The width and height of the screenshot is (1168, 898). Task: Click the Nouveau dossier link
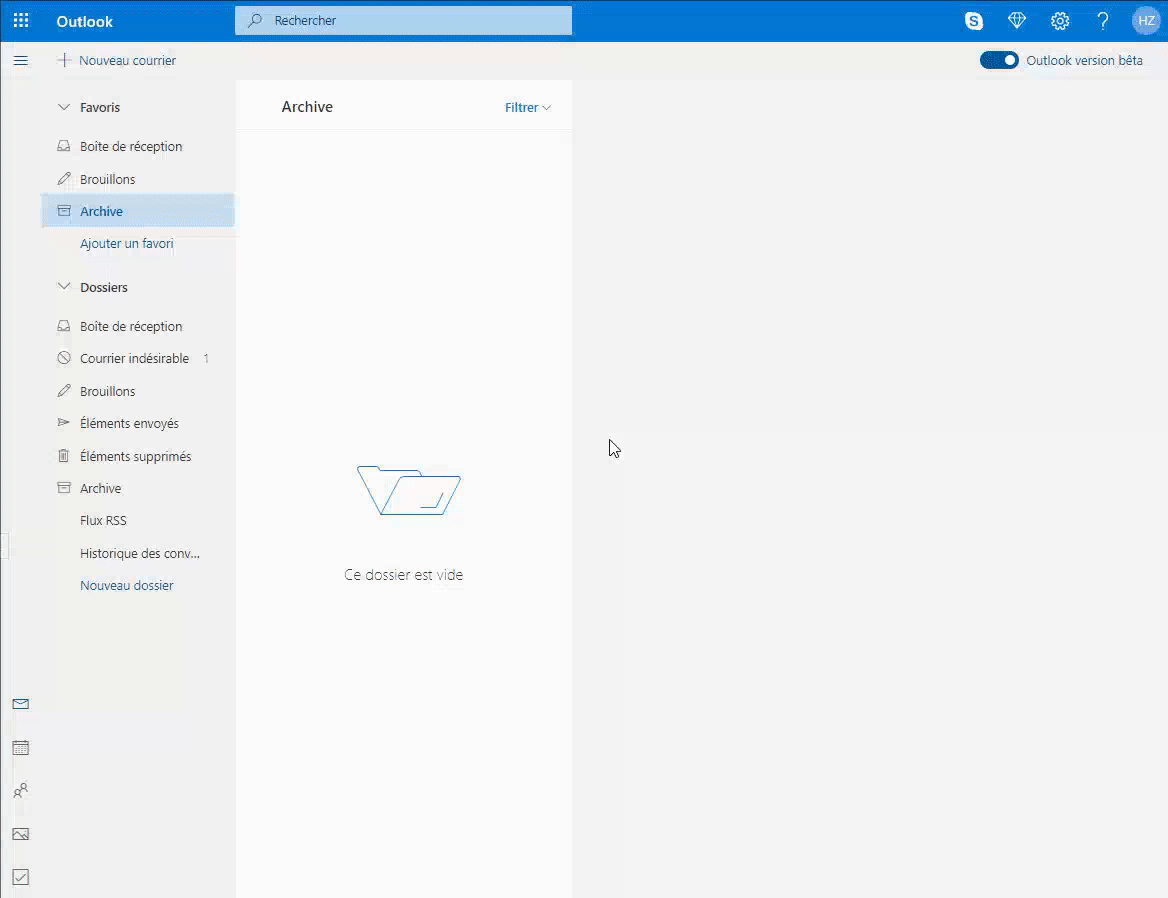pos(126,585)
